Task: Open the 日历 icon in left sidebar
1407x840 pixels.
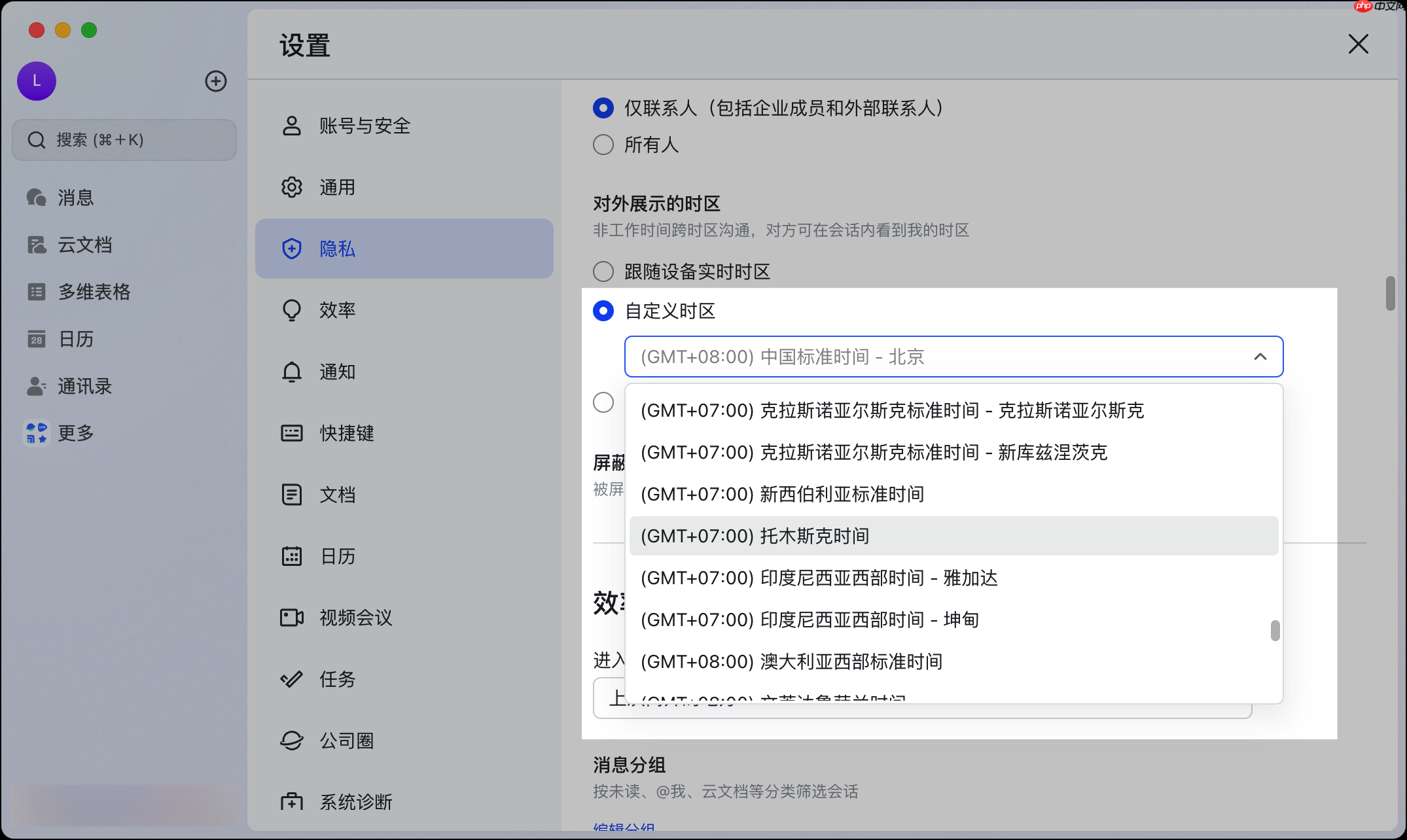Action: (37, 339)
